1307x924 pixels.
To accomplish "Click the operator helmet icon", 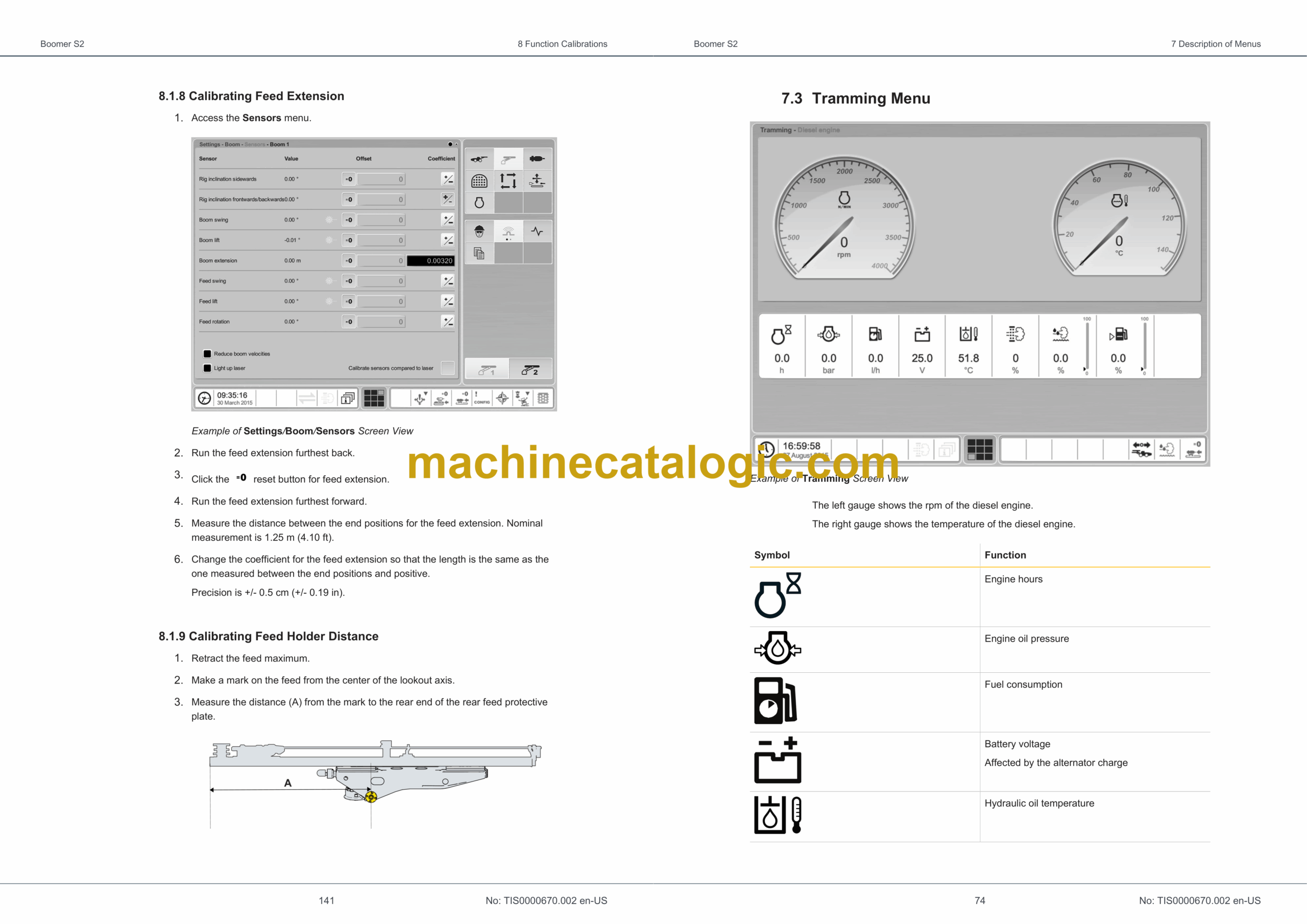I will pyautogui.click(x=479, y=232).
